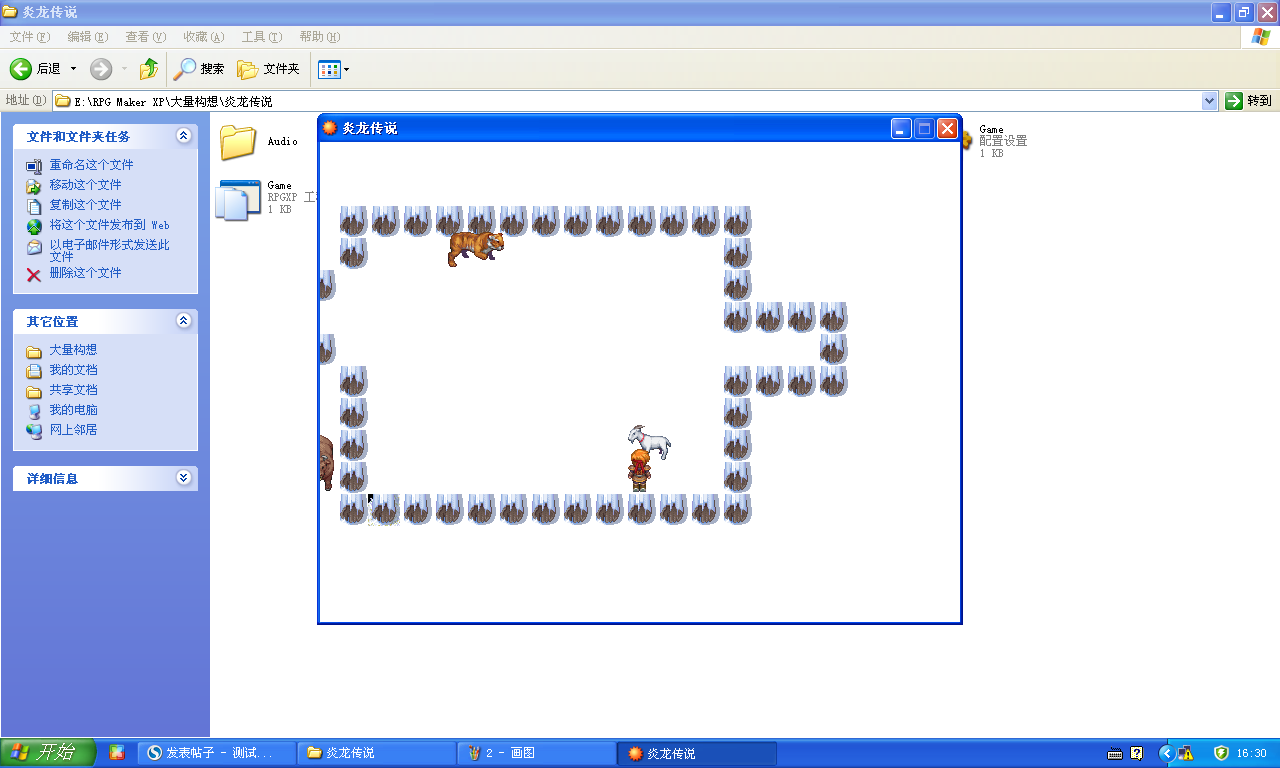
Task: Expand the Back history dropdown arrow
Action: coord(73,69)
